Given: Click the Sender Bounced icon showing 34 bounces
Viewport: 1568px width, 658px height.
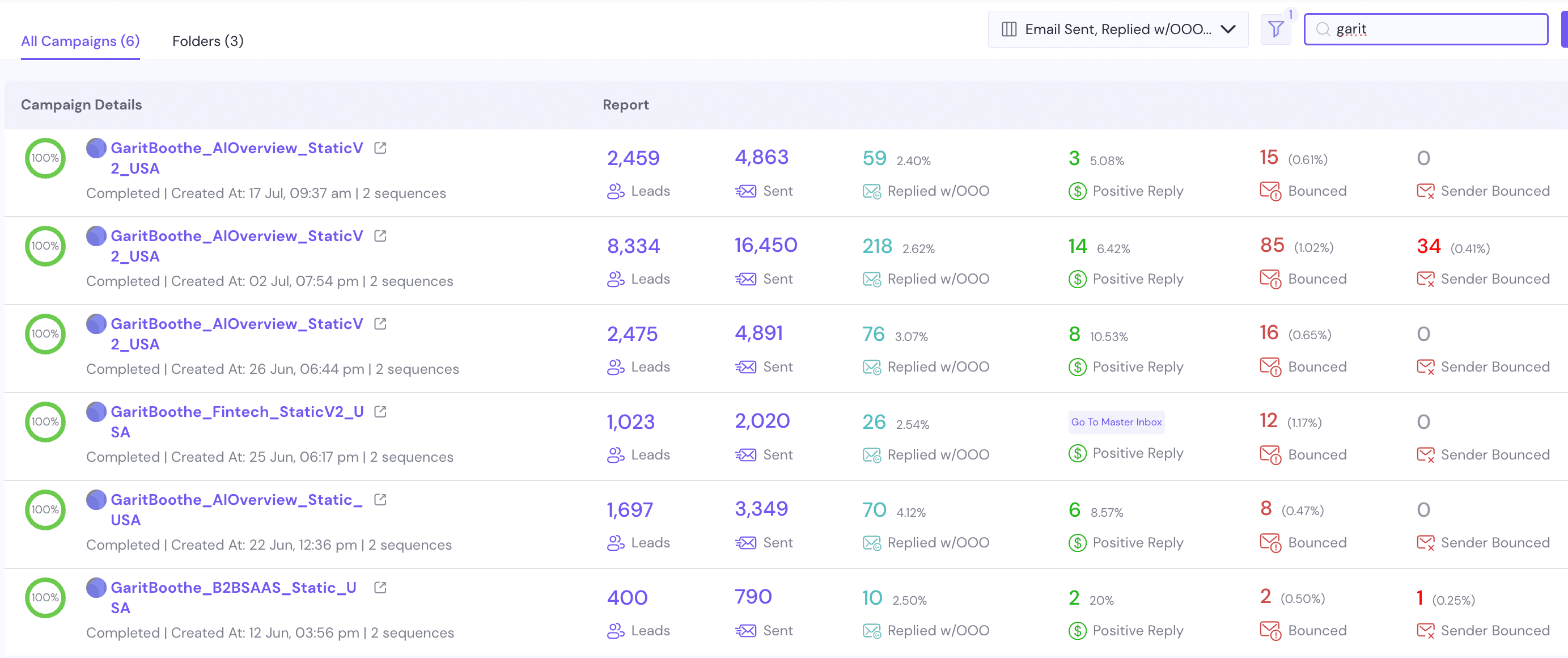Looking at the screenshot, I should 1427,279.
